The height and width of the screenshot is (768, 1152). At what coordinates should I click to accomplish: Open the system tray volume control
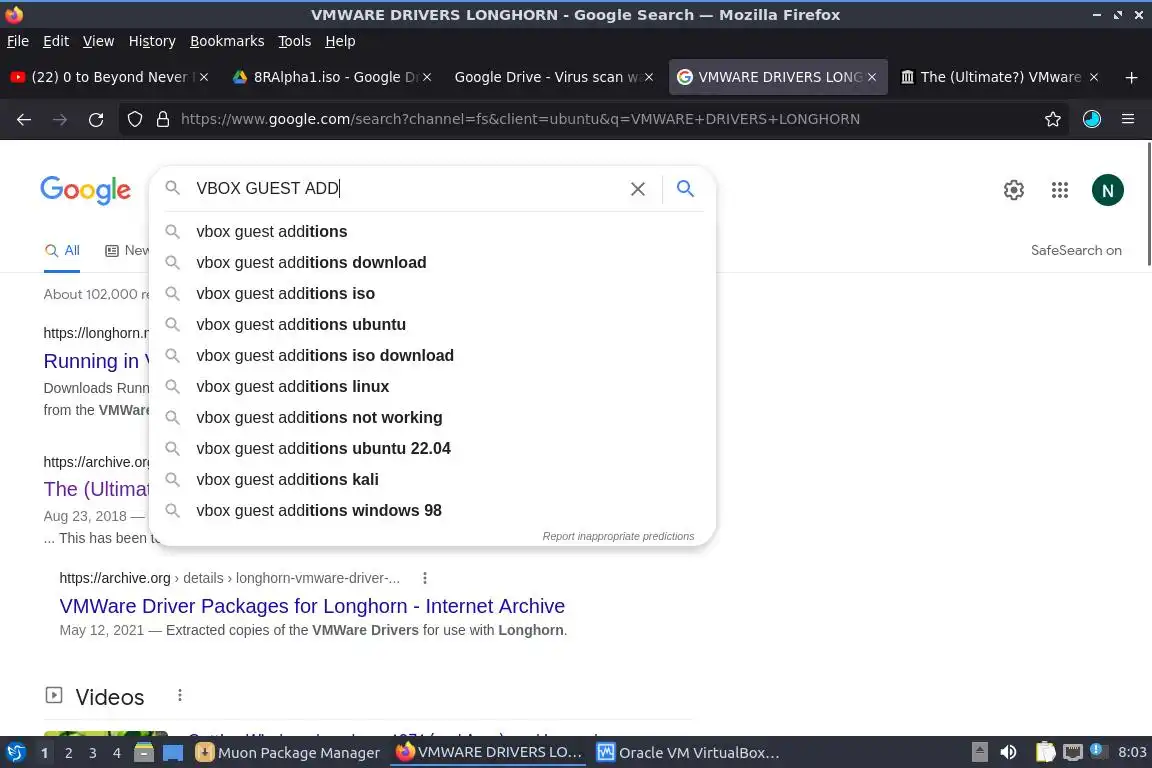pyautogui.click(x=1008, y=753)
